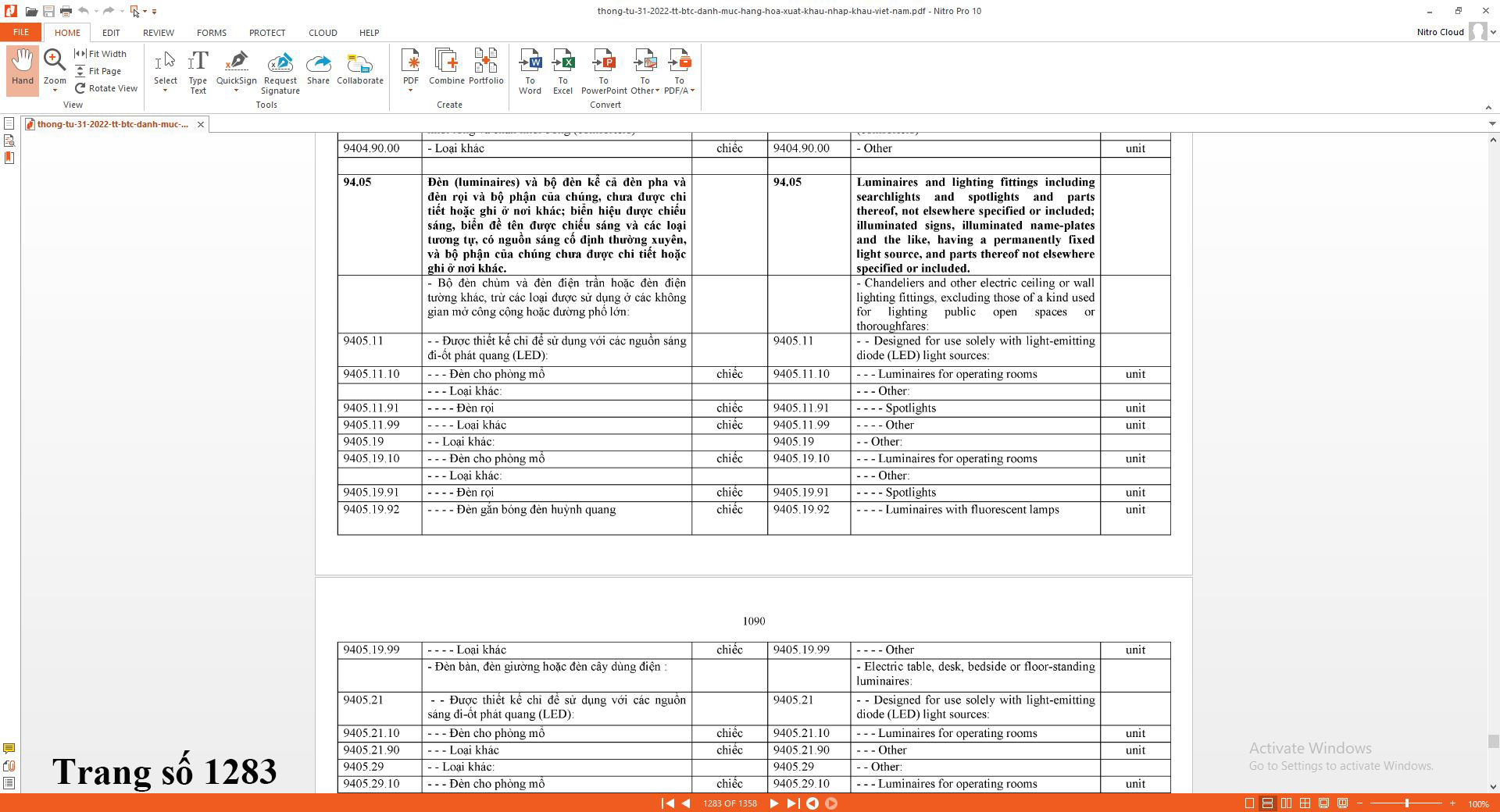Image resolution: width=1500 pixels, height=812 pixels.
Task: Open the Bookmarks panel in left sidebar
Action: pos(9,158)
